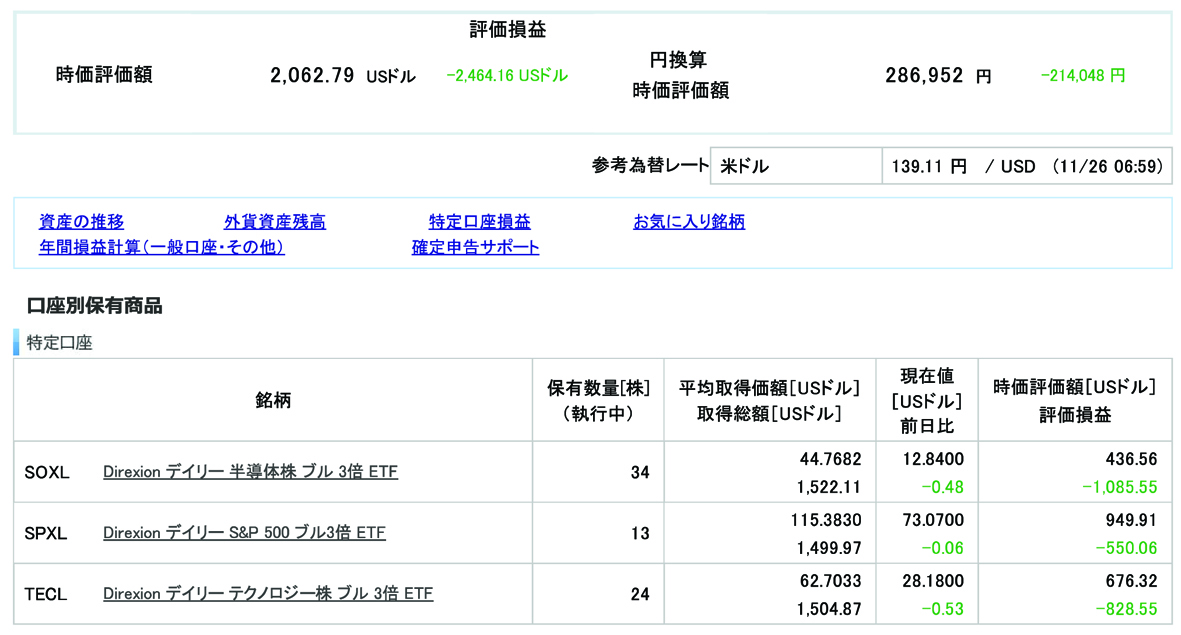Open the お気に入り銘柄 link

pos(689,221)
